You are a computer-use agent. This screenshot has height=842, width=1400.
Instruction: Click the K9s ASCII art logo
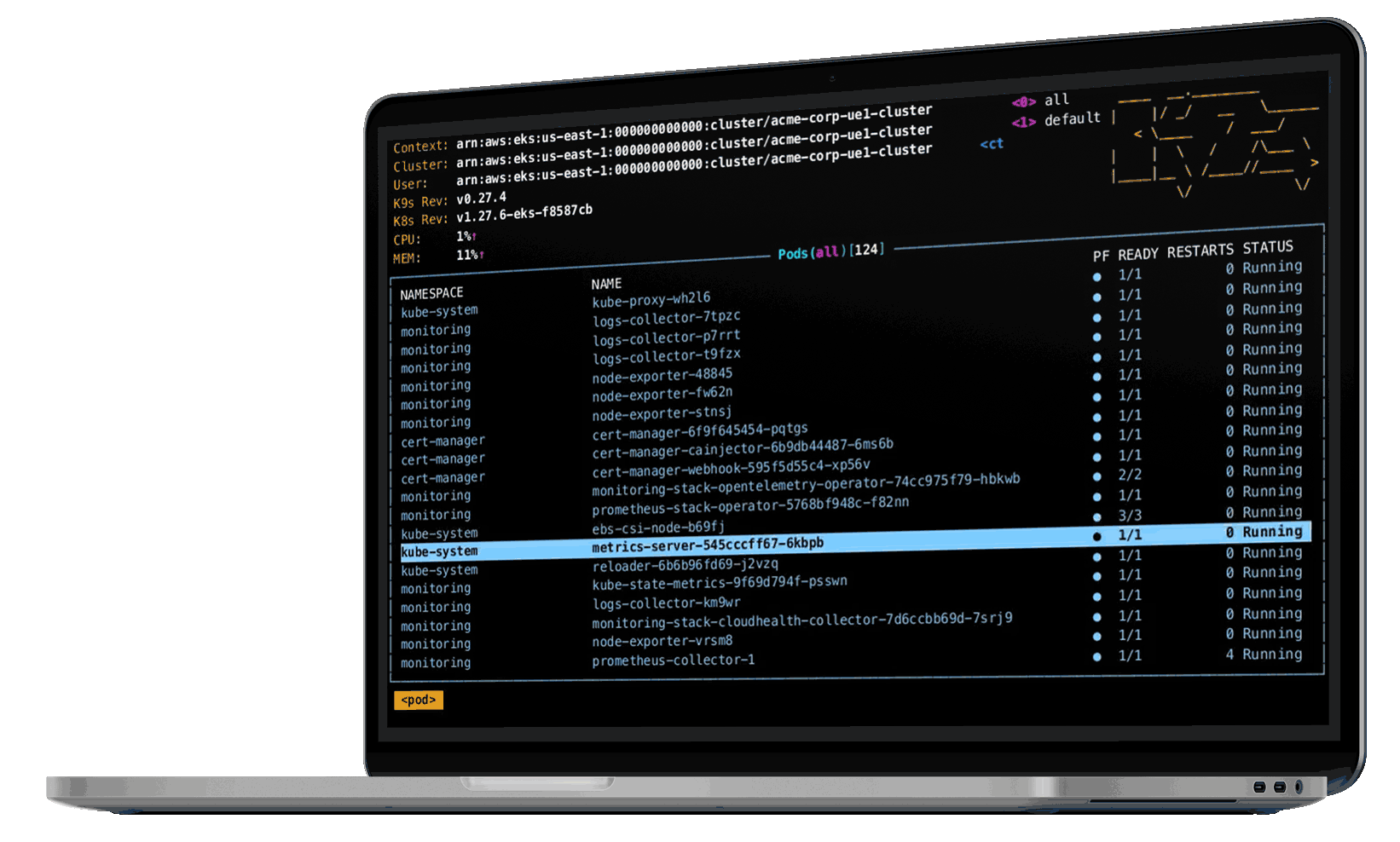point(1217,142)
